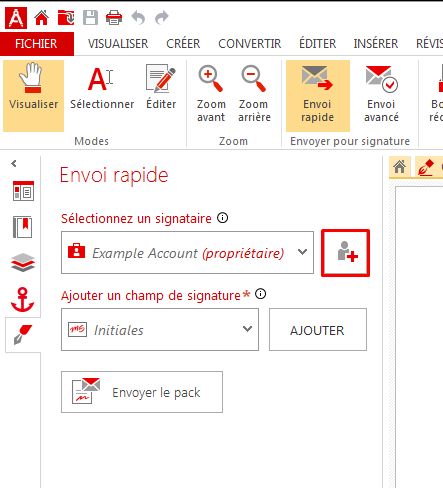
Task: Collapse the side panel with the chevron
Action: [x=14, y=163]
